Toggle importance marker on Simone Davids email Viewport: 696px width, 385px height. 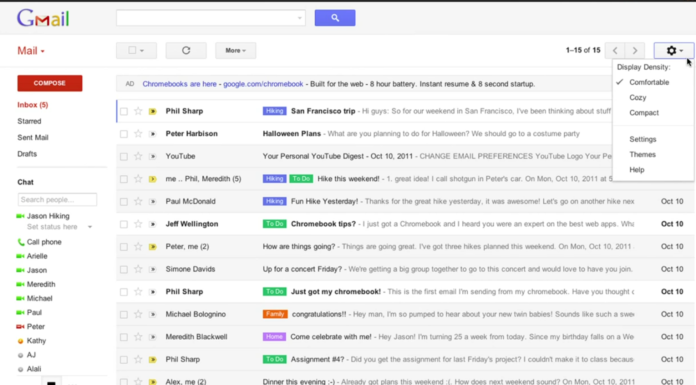pyautogui.click(x=153, y=269)
